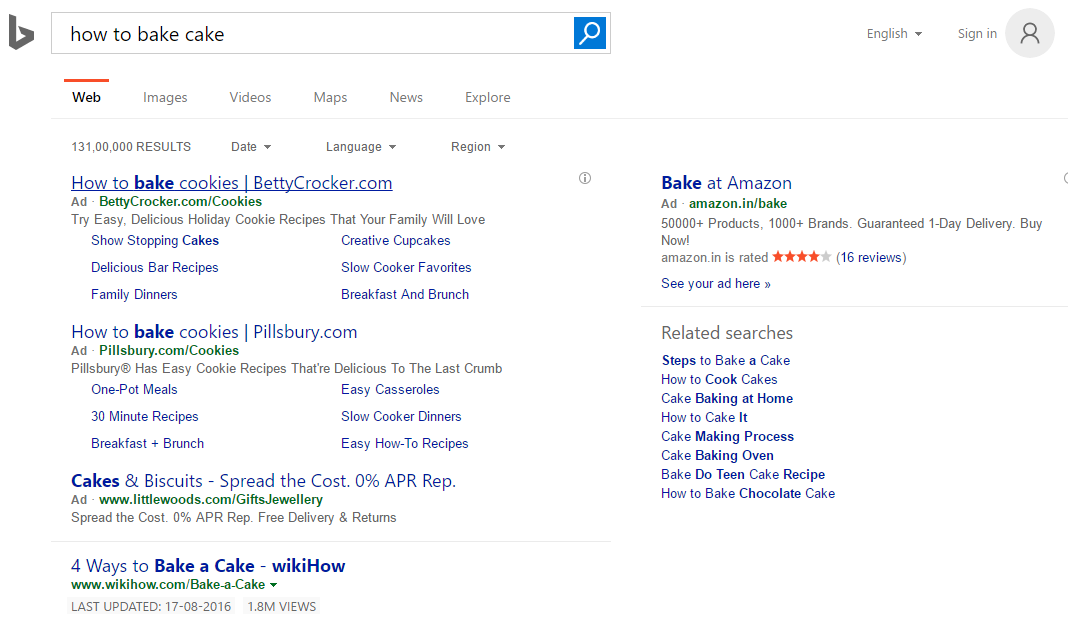Open the Language filter dropdown
The image size is (1068, 618).
[x=361, y=146]
